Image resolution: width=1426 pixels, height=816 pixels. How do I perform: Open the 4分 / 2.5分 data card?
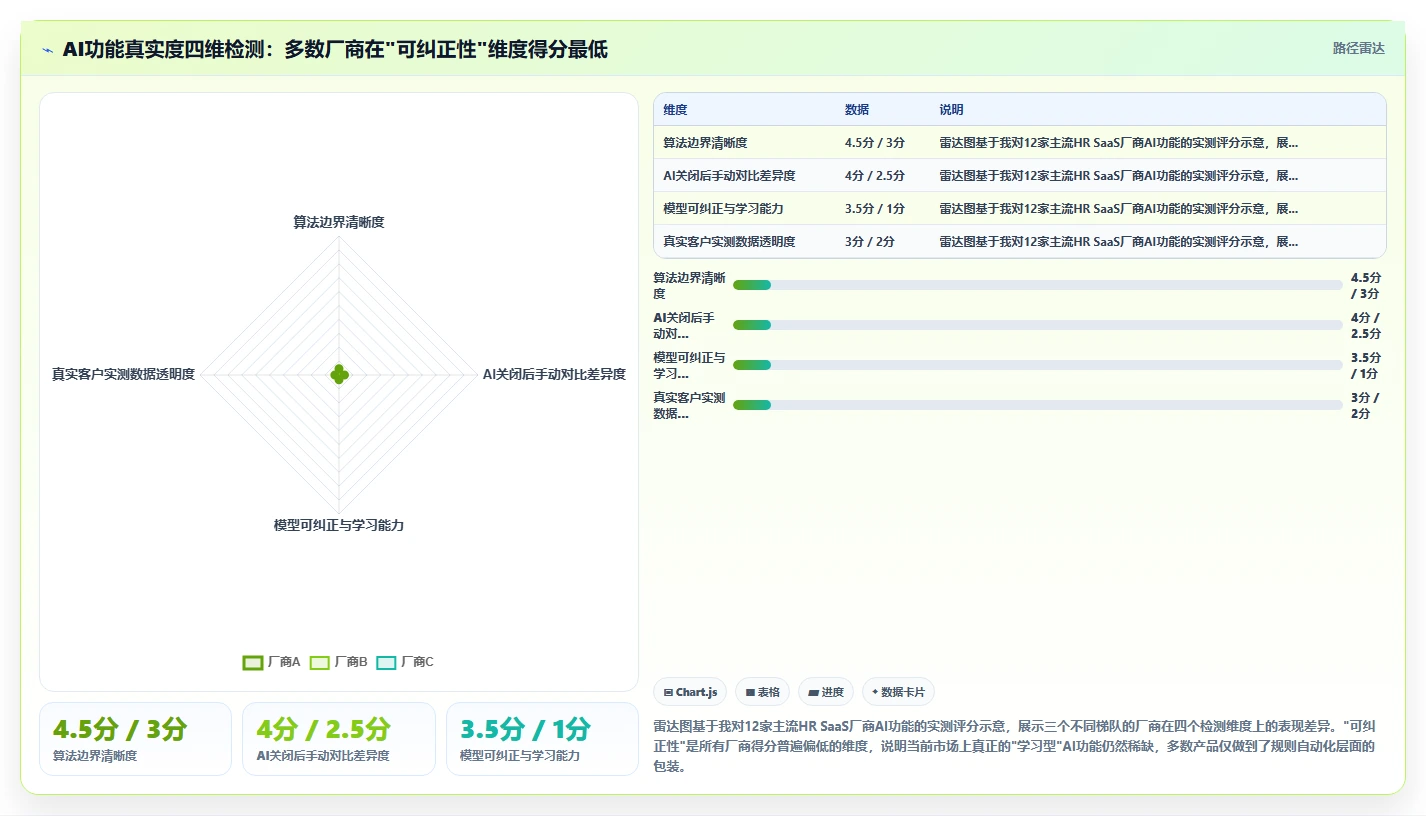point(339,739)
